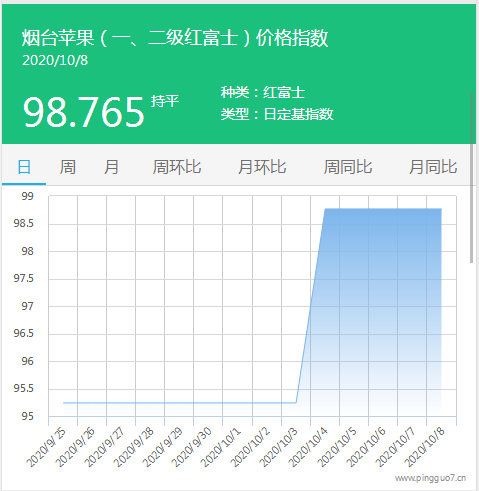The height and width of the screenshot is (491, 479).
Task: Switch to the 周 weekly tab
Action: pyautogui.click(x=68, y=167)
